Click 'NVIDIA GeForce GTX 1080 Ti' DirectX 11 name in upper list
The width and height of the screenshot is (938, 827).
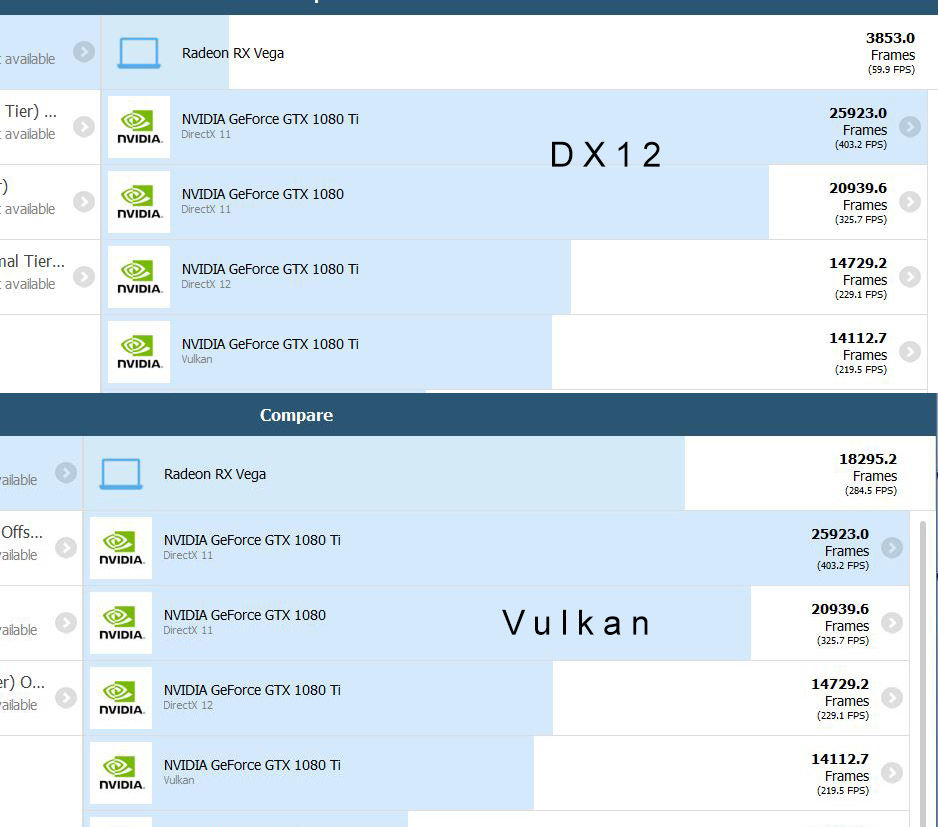270,119
